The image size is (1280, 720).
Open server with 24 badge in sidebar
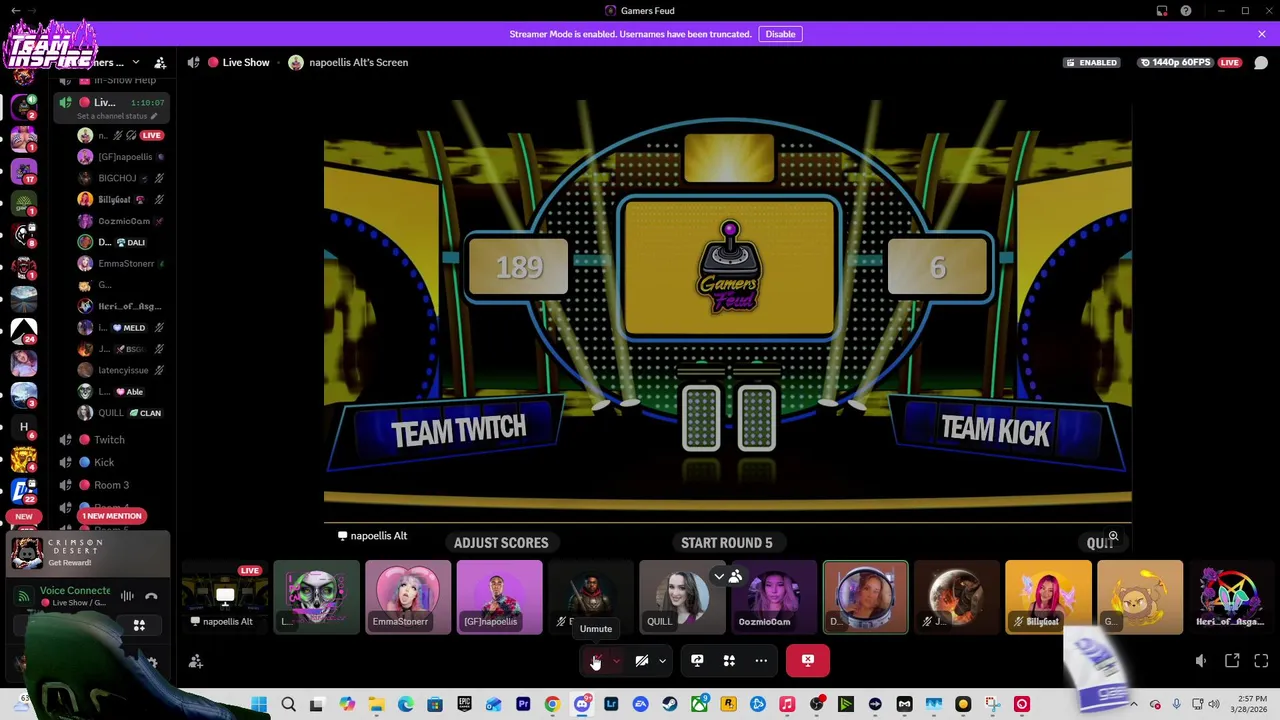coord(24,330)
